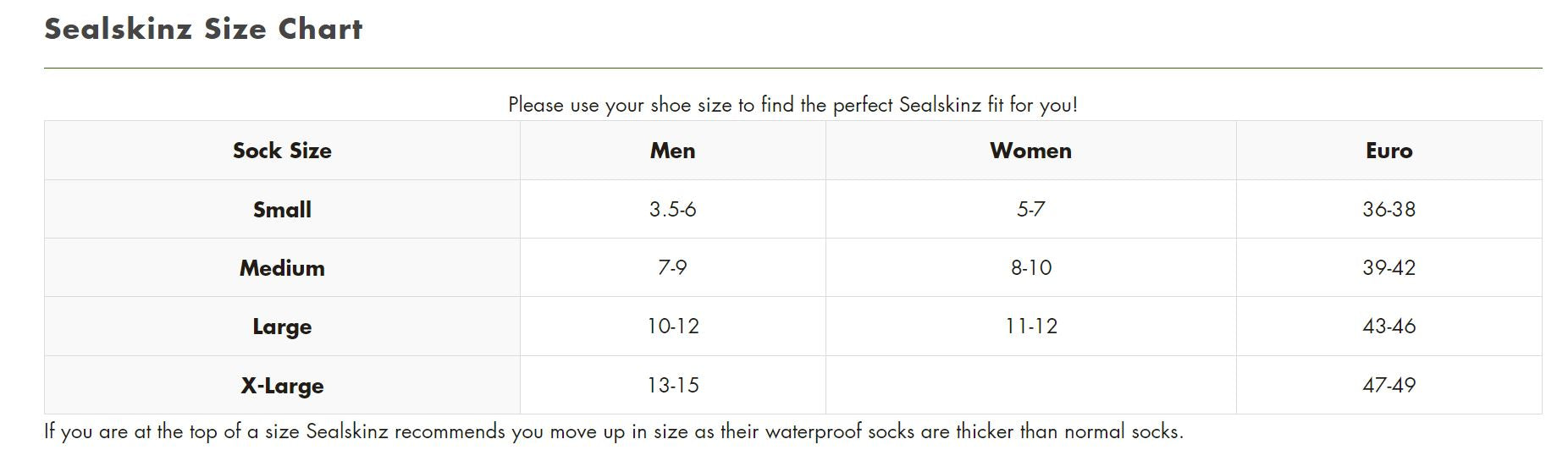The image size is (1568, 461).
Task: Click Men's size 7-9 cell
Action: click(x=672, y=268)
